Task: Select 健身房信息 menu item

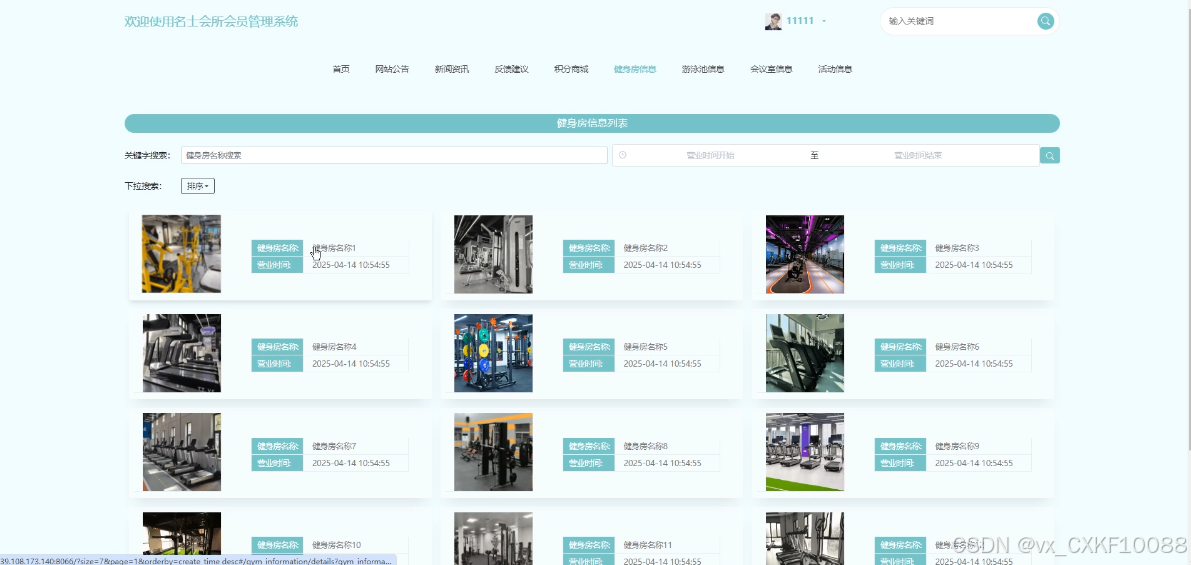Action: click(x=635, y=69)
